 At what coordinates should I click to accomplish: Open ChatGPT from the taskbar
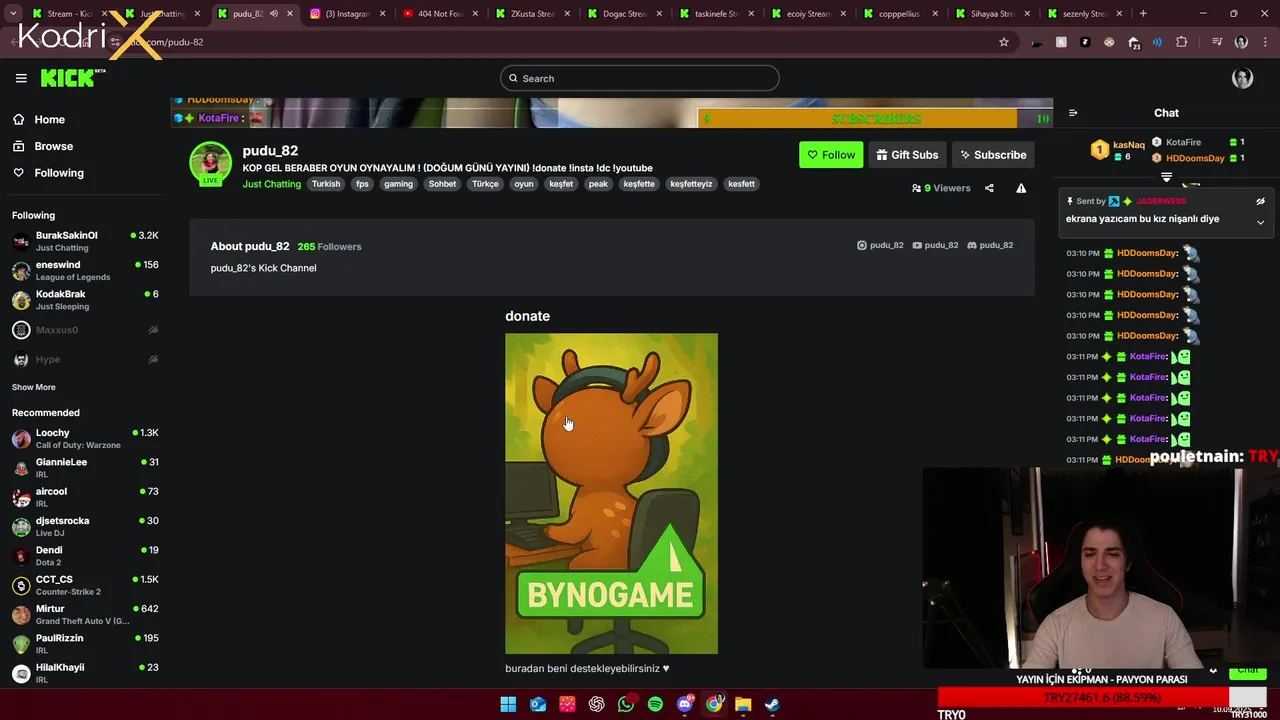pos(597,704)
